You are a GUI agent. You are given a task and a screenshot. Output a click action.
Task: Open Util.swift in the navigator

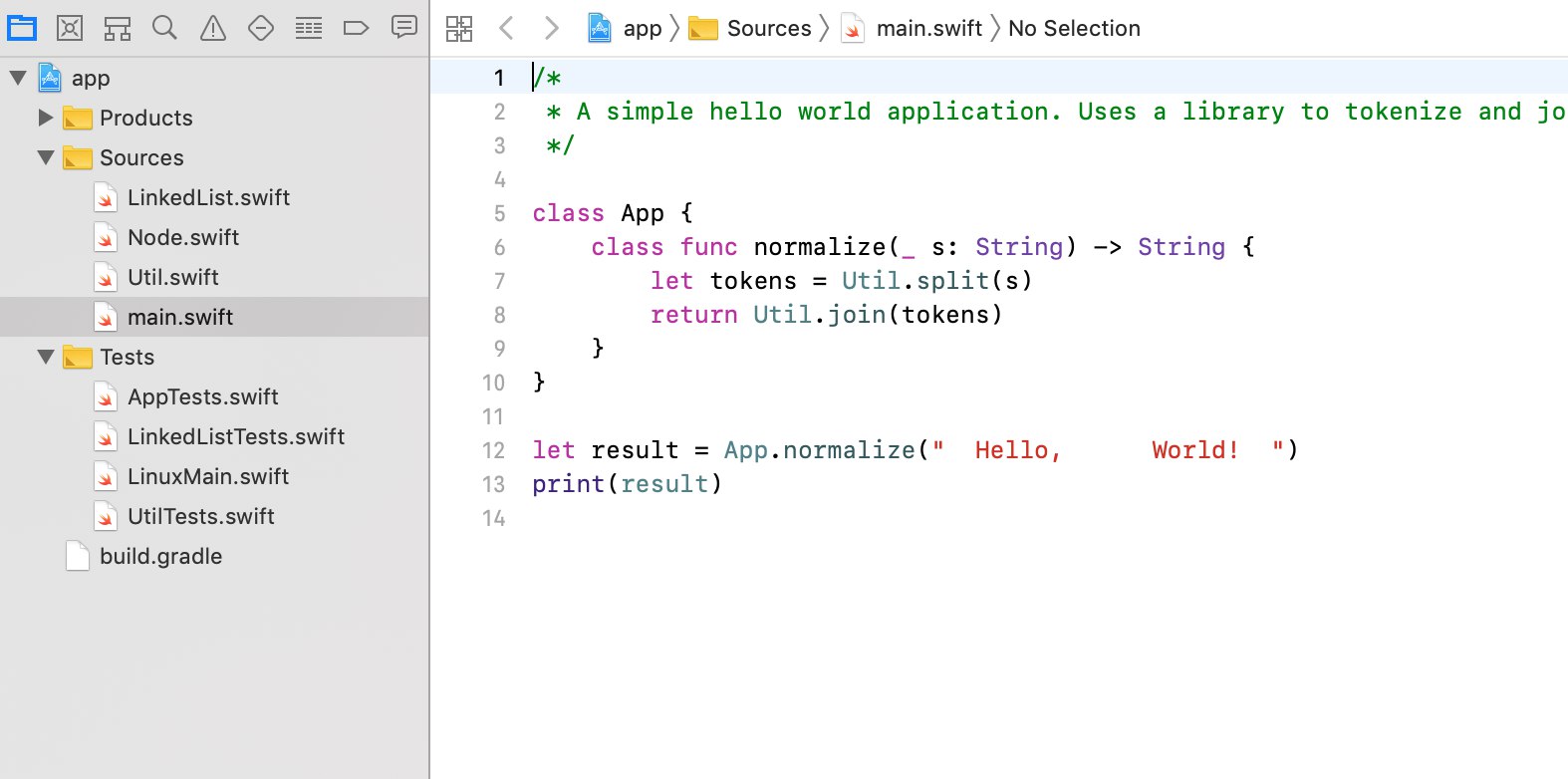(x=214, y=277)
